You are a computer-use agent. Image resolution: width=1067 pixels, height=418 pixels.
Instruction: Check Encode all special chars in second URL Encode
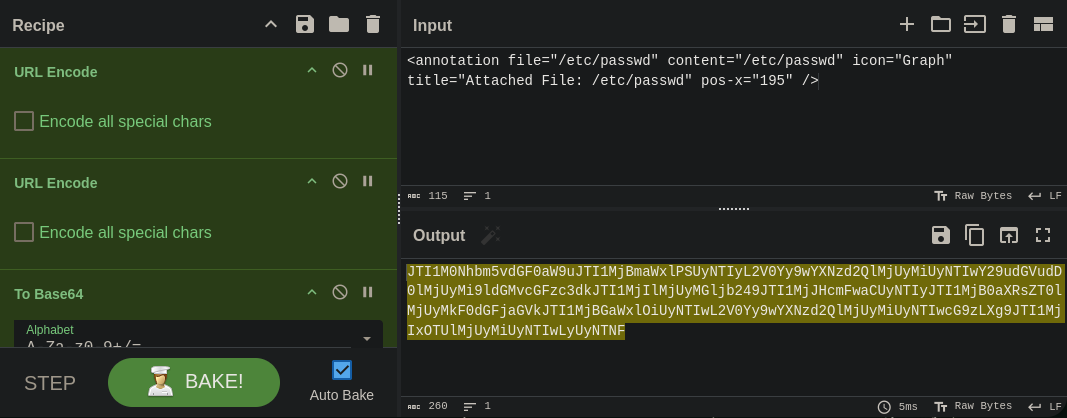pyautogui.click(x=24, y=233)
